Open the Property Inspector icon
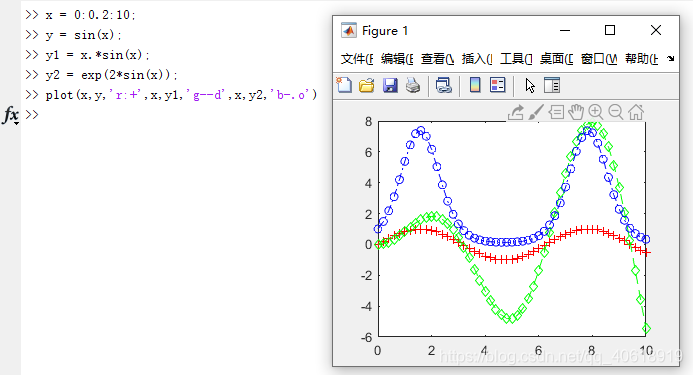Screen dimensions: 693x375 pyautogui.click(x=552, y=85)
